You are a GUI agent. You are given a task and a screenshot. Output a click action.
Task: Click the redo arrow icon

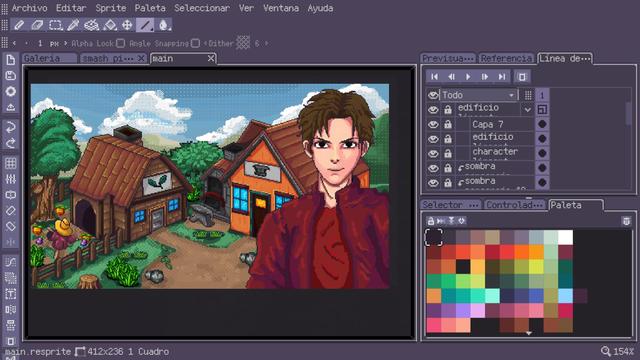coord(11,143)
